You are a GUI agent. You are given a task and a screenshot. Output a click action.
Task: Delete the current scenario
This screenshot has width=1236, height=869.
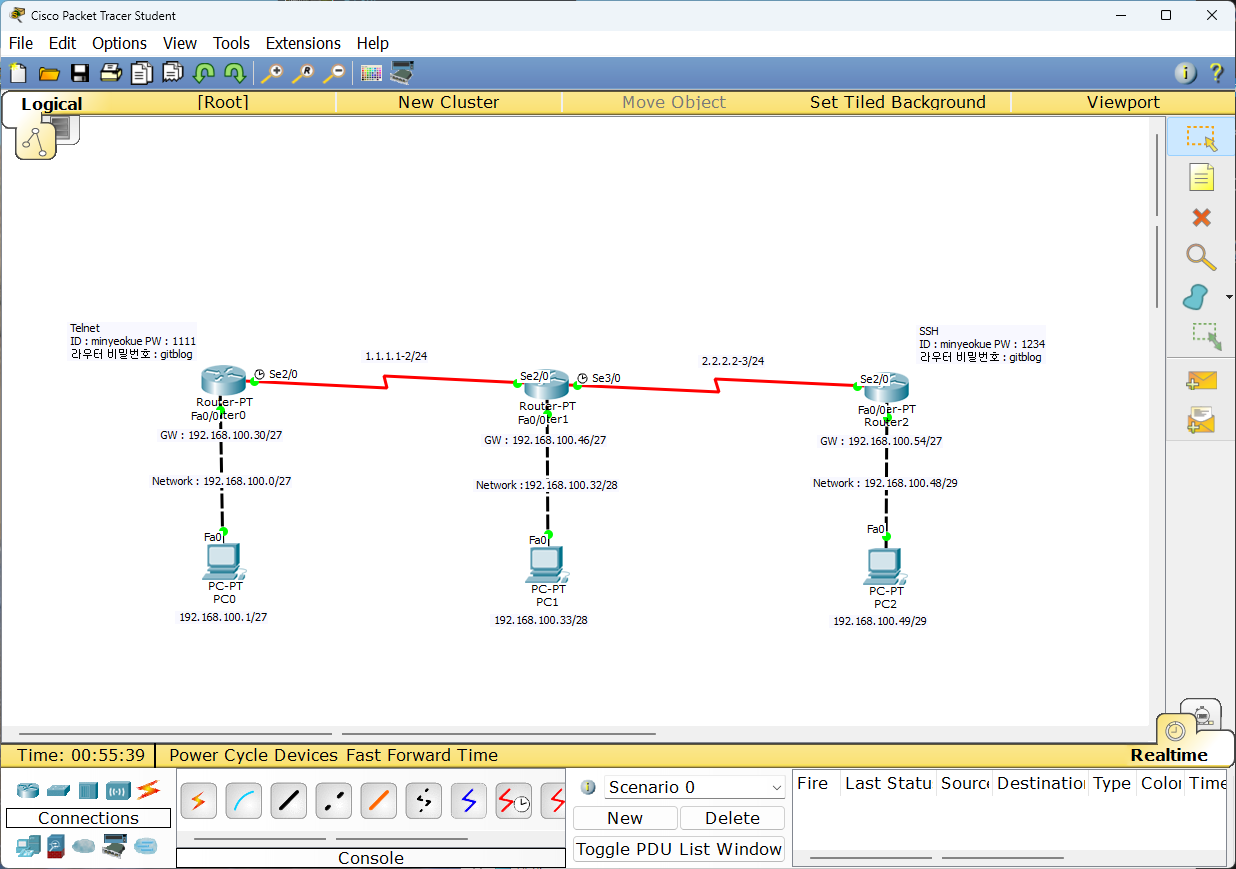[x=732, y=818]
